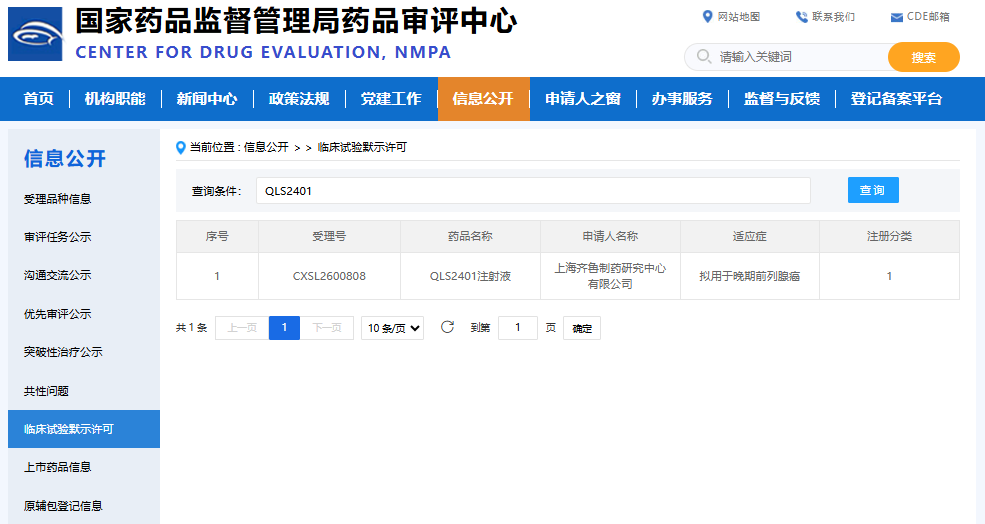Viewport: 985px width, 524px height.
Task: Click the CXSL2600808 cell
Action: point(329,276)
